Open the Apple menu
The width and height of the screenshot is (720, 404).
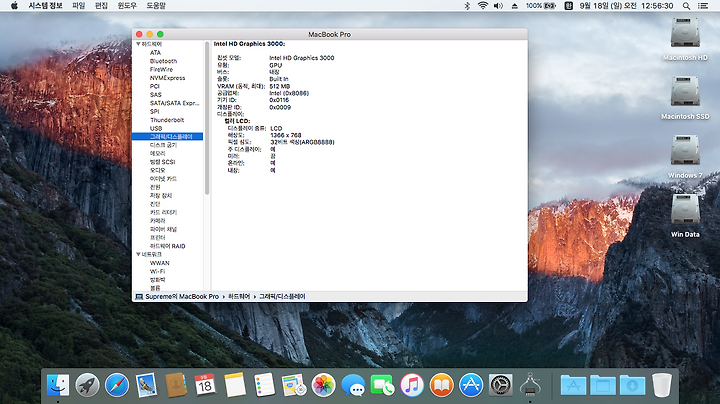[14, 6]
